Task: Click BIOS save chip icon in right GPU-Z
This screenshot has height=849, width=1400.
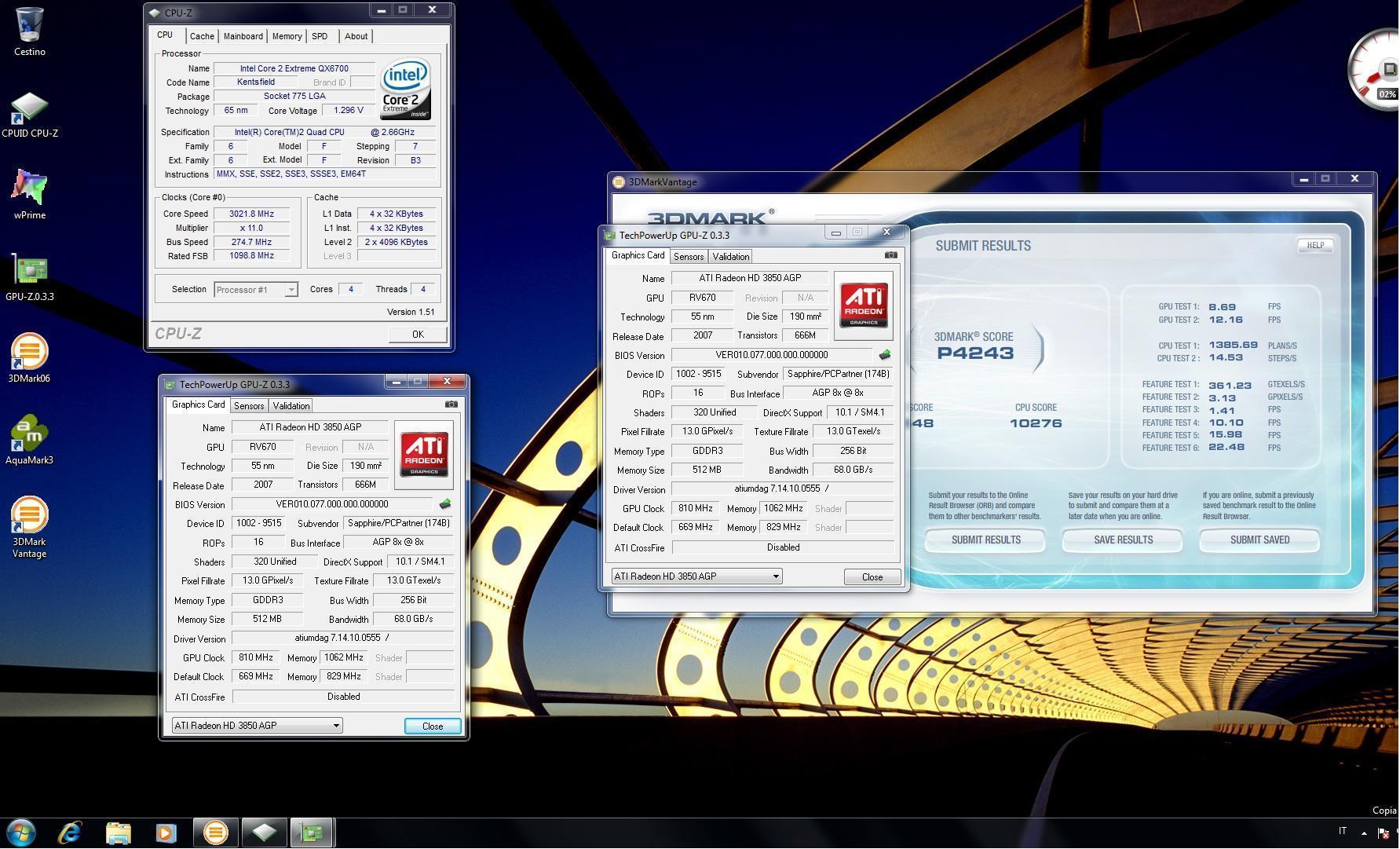Action: tap(885, 355)
